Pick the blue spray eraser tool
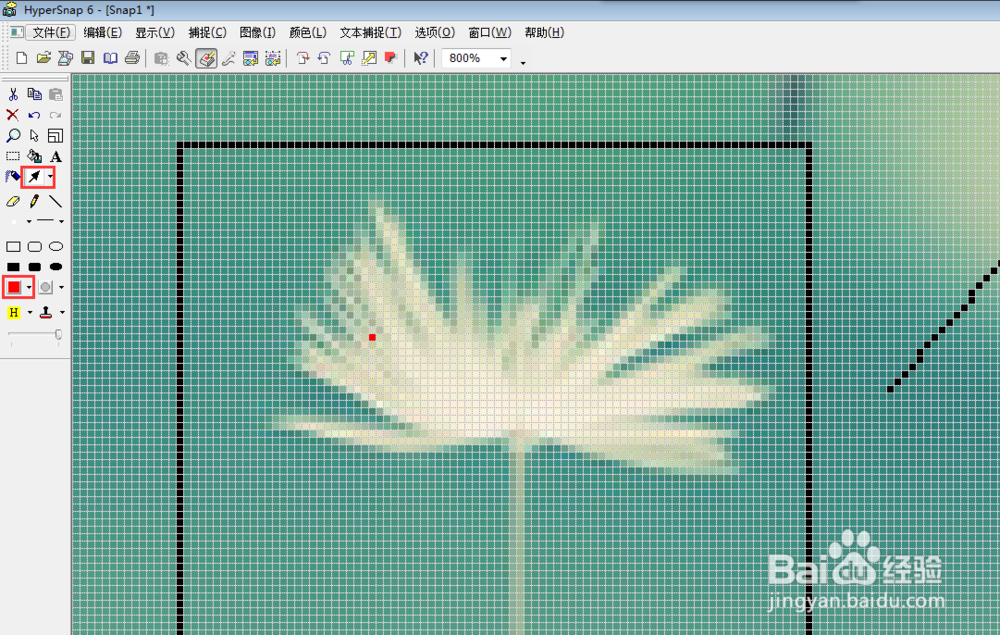The image size is (1000, 635). coord(13,177)
